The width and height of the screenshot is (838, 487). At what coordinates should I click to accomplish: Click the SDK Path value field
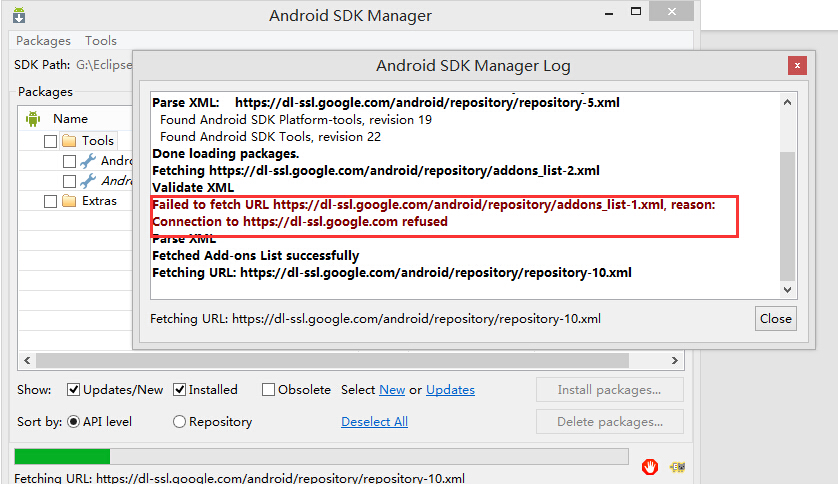pos(104,65)
